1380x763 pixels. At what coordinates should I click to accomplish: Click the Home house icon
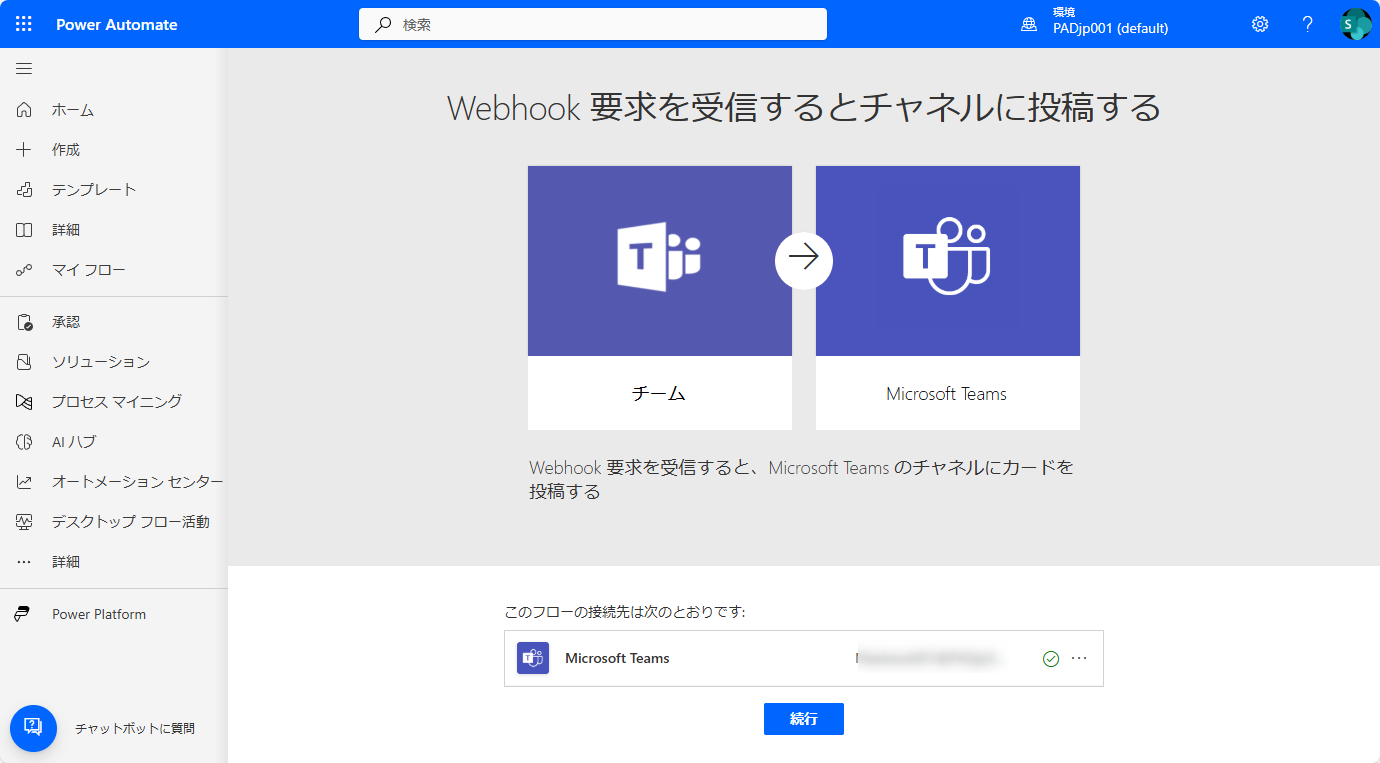[24, 110]
